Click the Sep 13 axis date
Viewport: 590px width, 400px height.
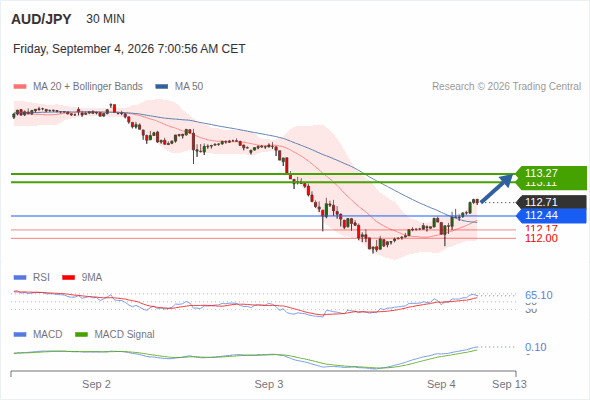coord(509,384)
